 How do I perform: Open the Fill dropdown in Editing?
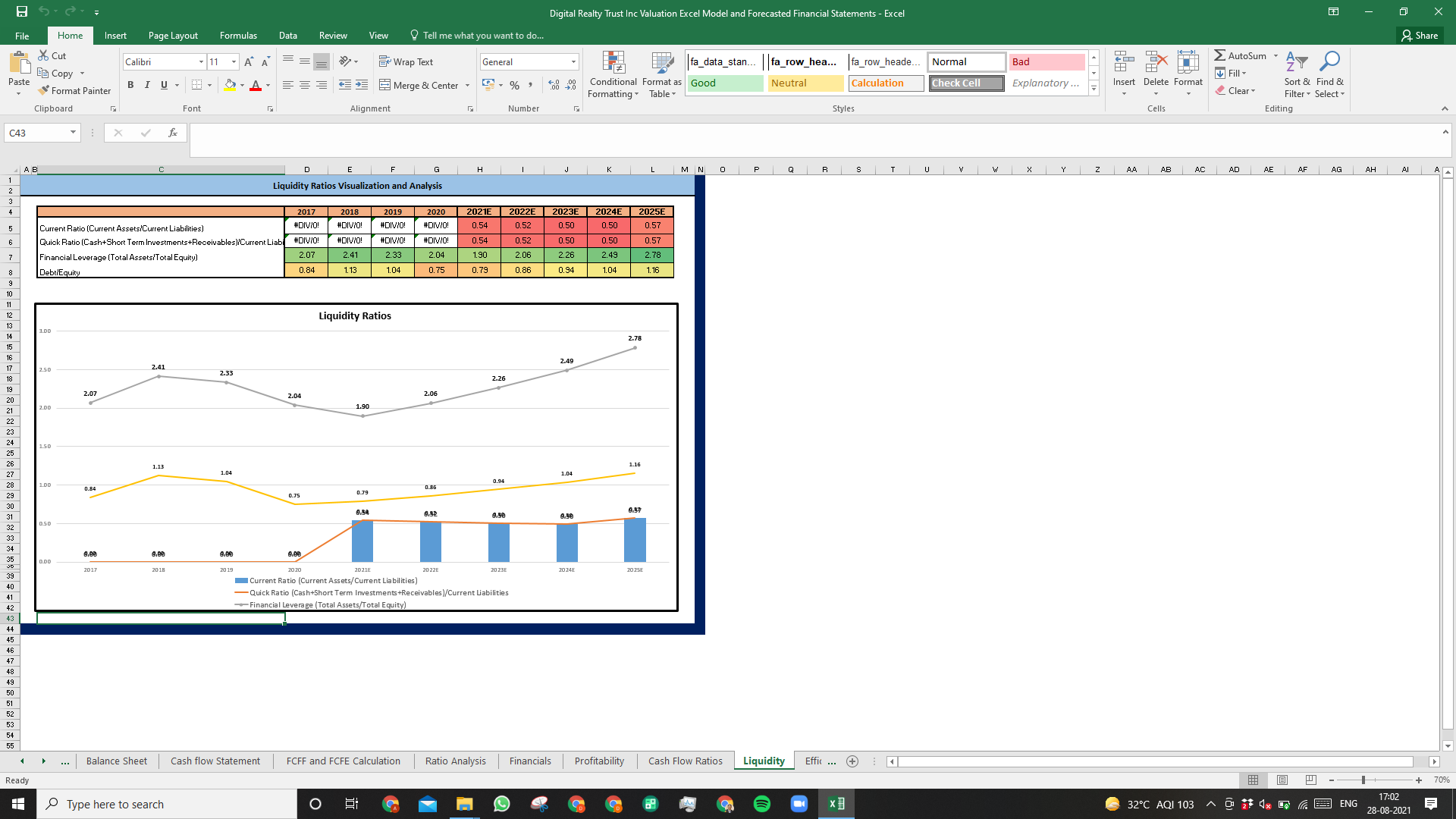click(x=1231, y=73)
